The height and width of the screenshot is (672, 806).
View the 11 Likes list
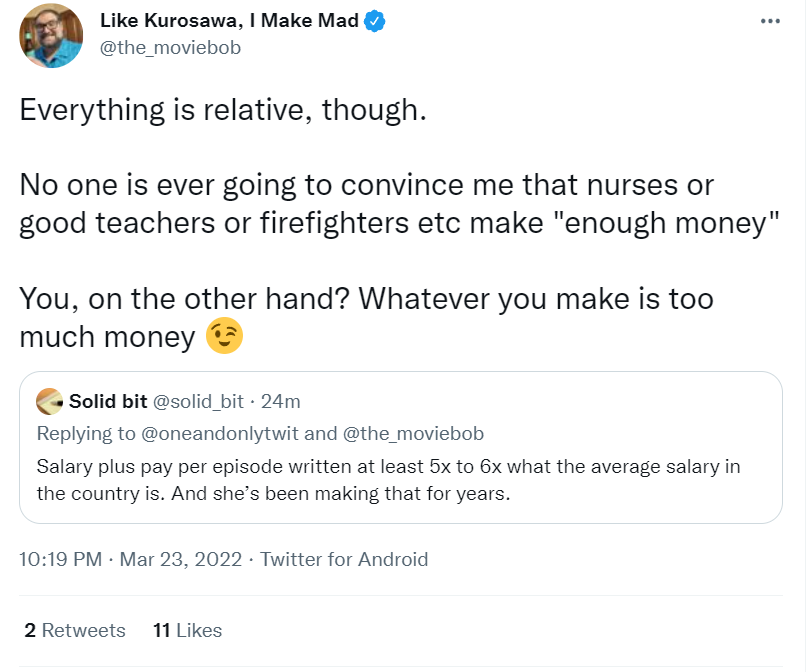187,630
